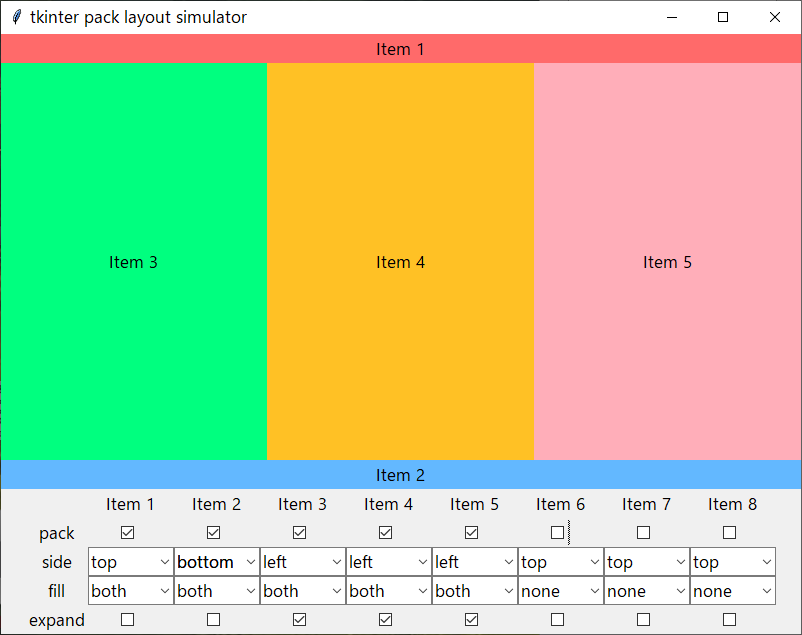Viewport: 802px width, 635px height.
Task: Click the fill row label
Action: coord(57,591)
